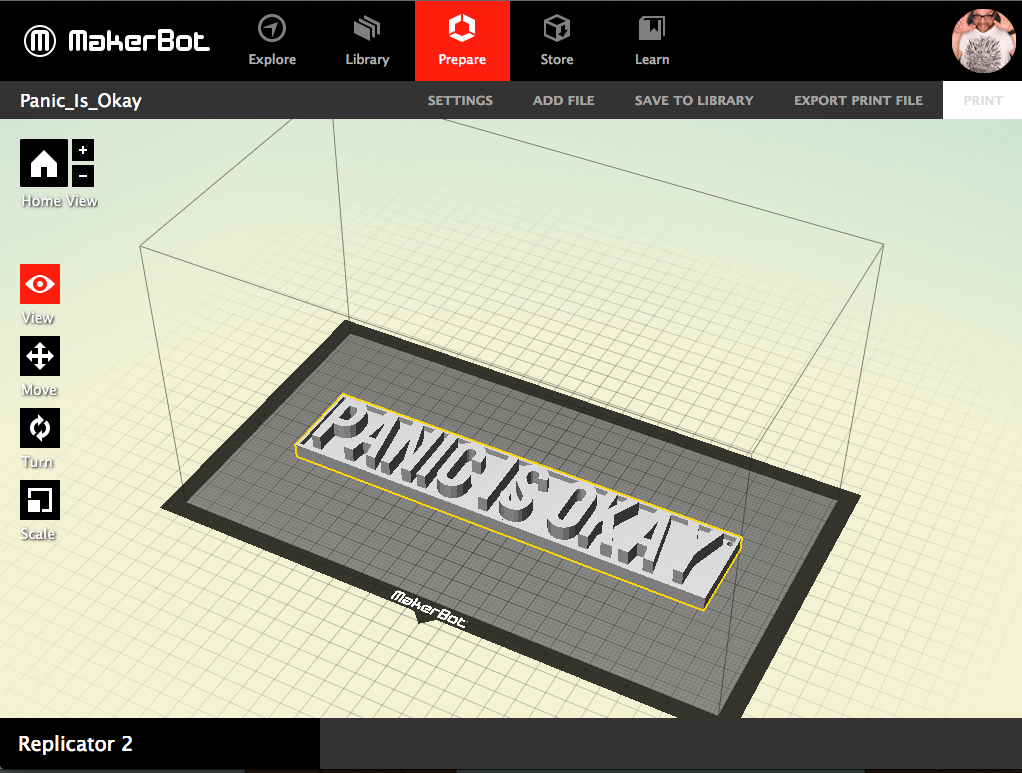
Task: Click Save to Library
Action: tap(694, 100)
